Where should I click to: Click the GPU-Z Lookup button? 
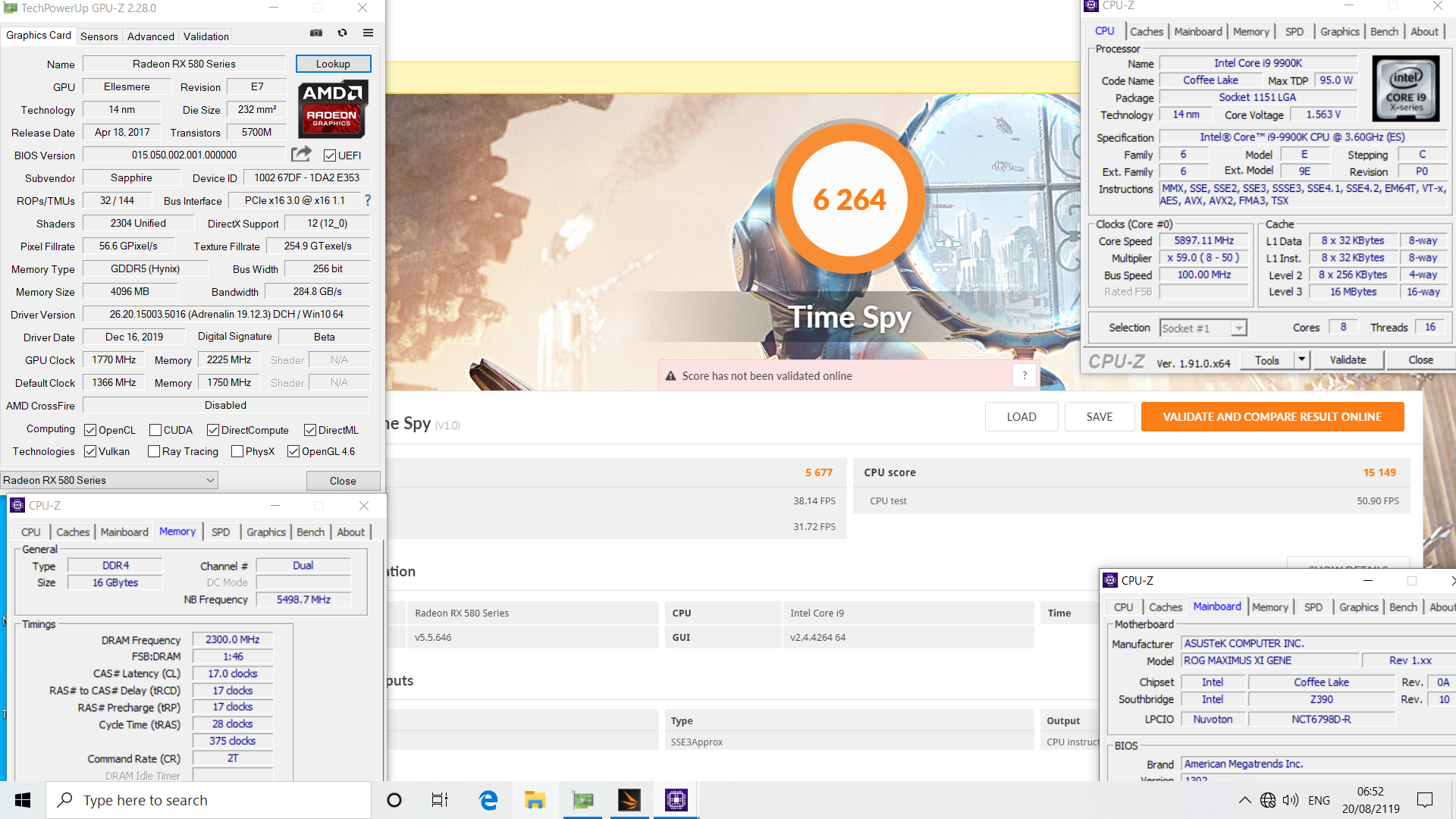[x=333, y=64]
